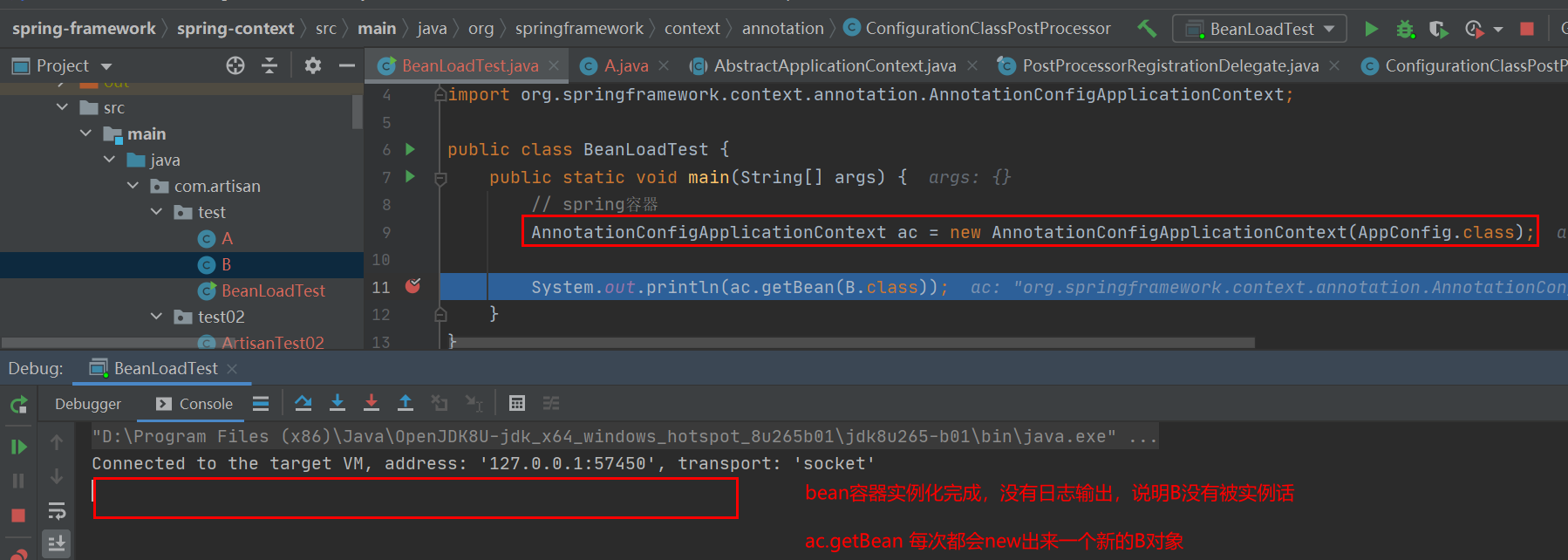Viewport: 1568px width, 560px height.
Task: Click Step Over in the debug toolbar
Action: point(303,403)
